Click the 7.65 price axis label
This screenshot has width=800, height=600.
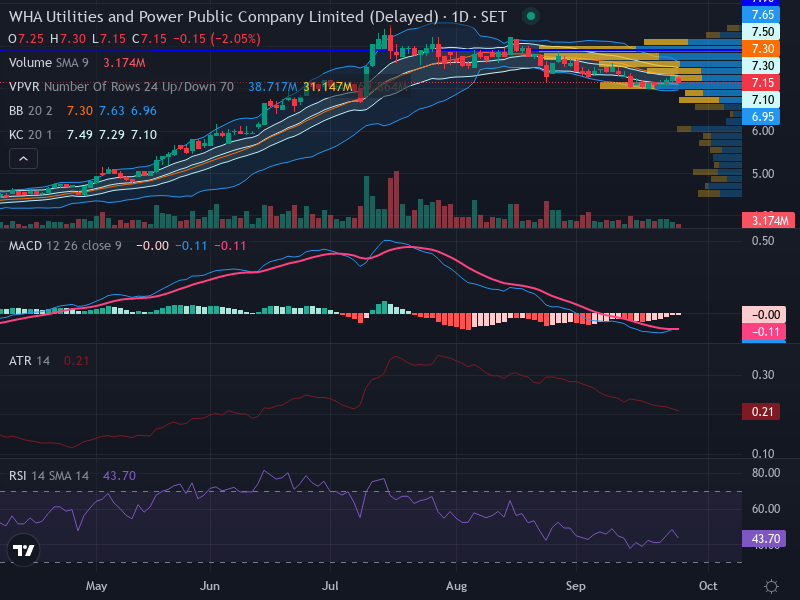pos(761,14)
